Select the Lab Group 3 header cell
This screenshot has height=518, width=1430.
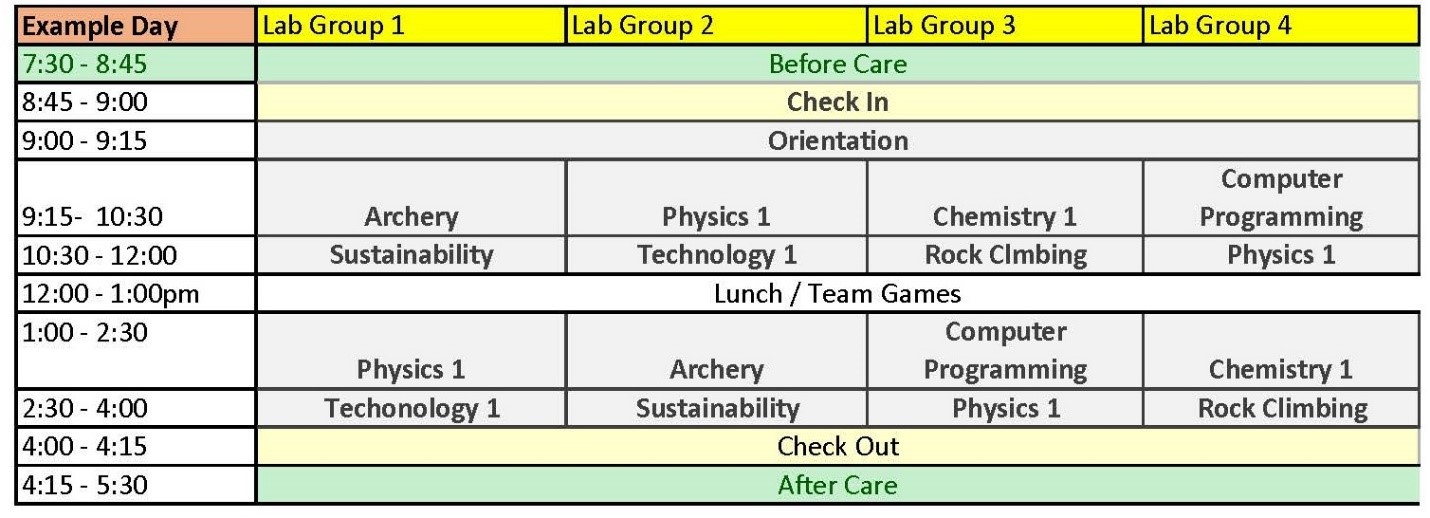(1004, 26)
